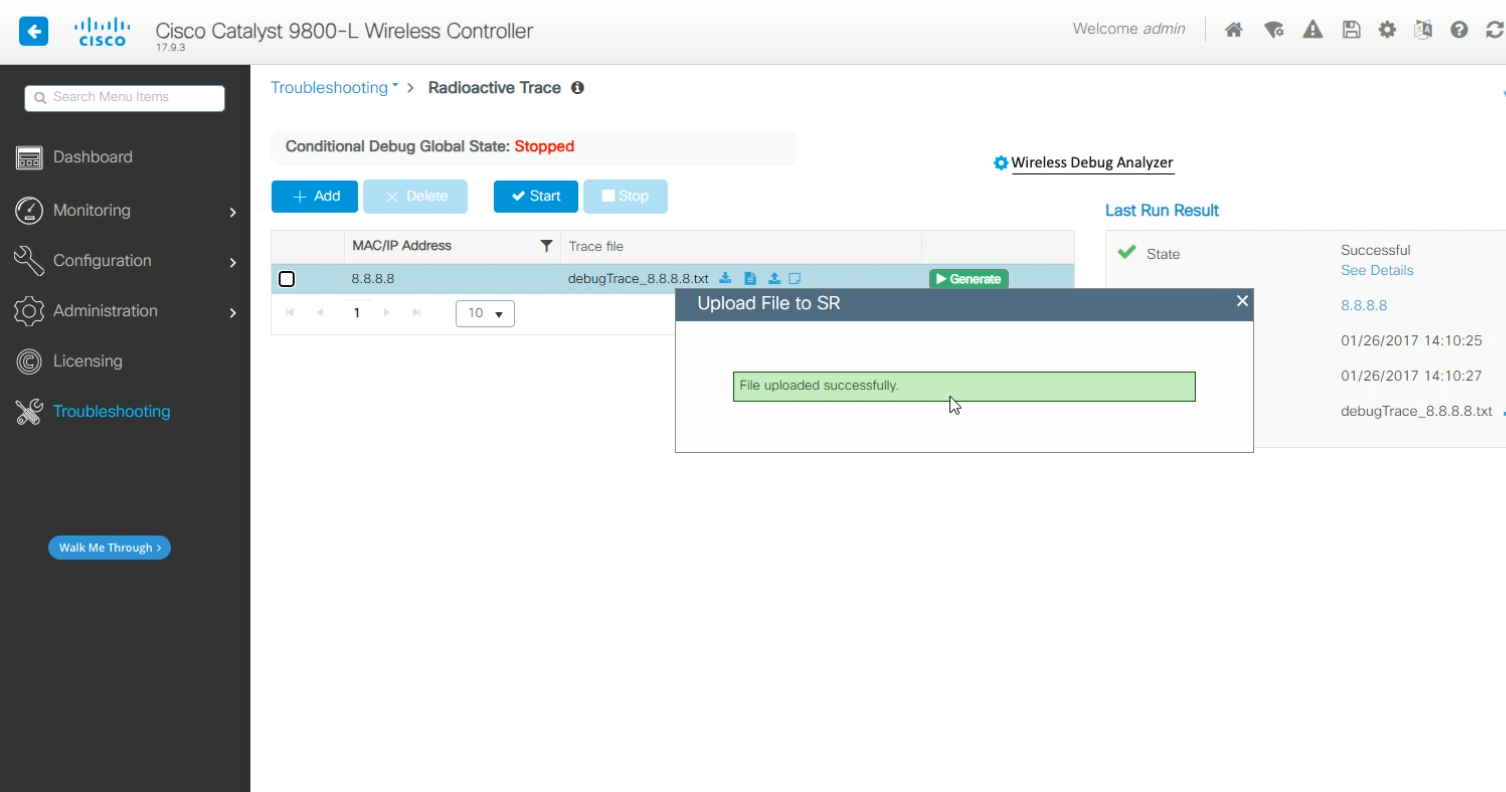Click the info icon beside Radioactive Trace
This screenshot has width=1506, height=792.
(577, 88)
